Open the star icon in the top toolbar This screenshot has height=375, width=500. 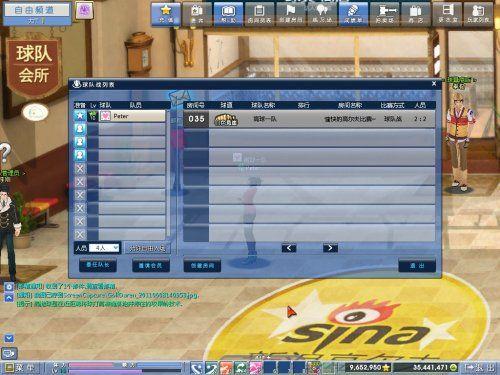pos(166,14)
